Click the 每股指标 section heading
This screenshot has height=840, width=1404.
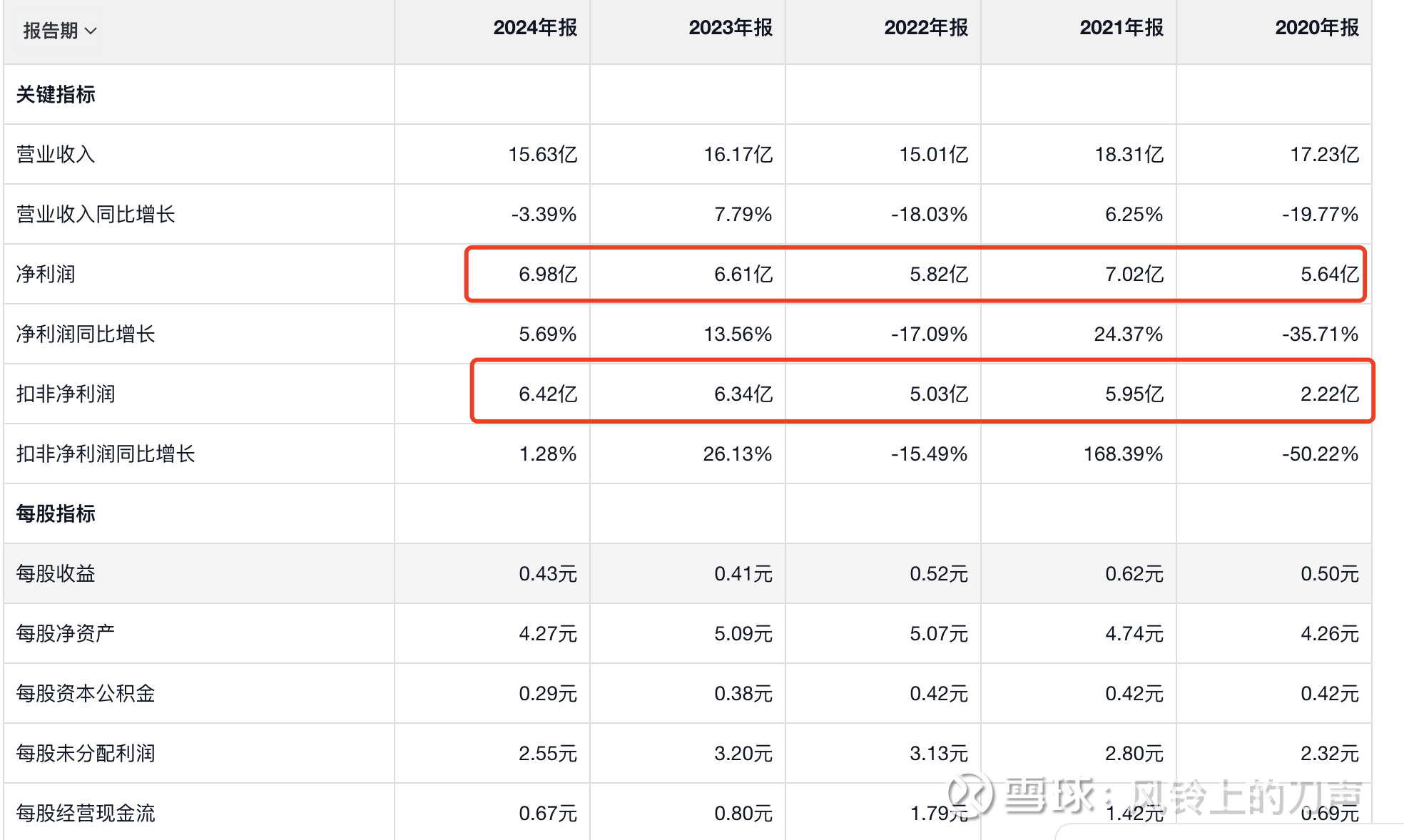pyautogui.click(x=56, y=513)
